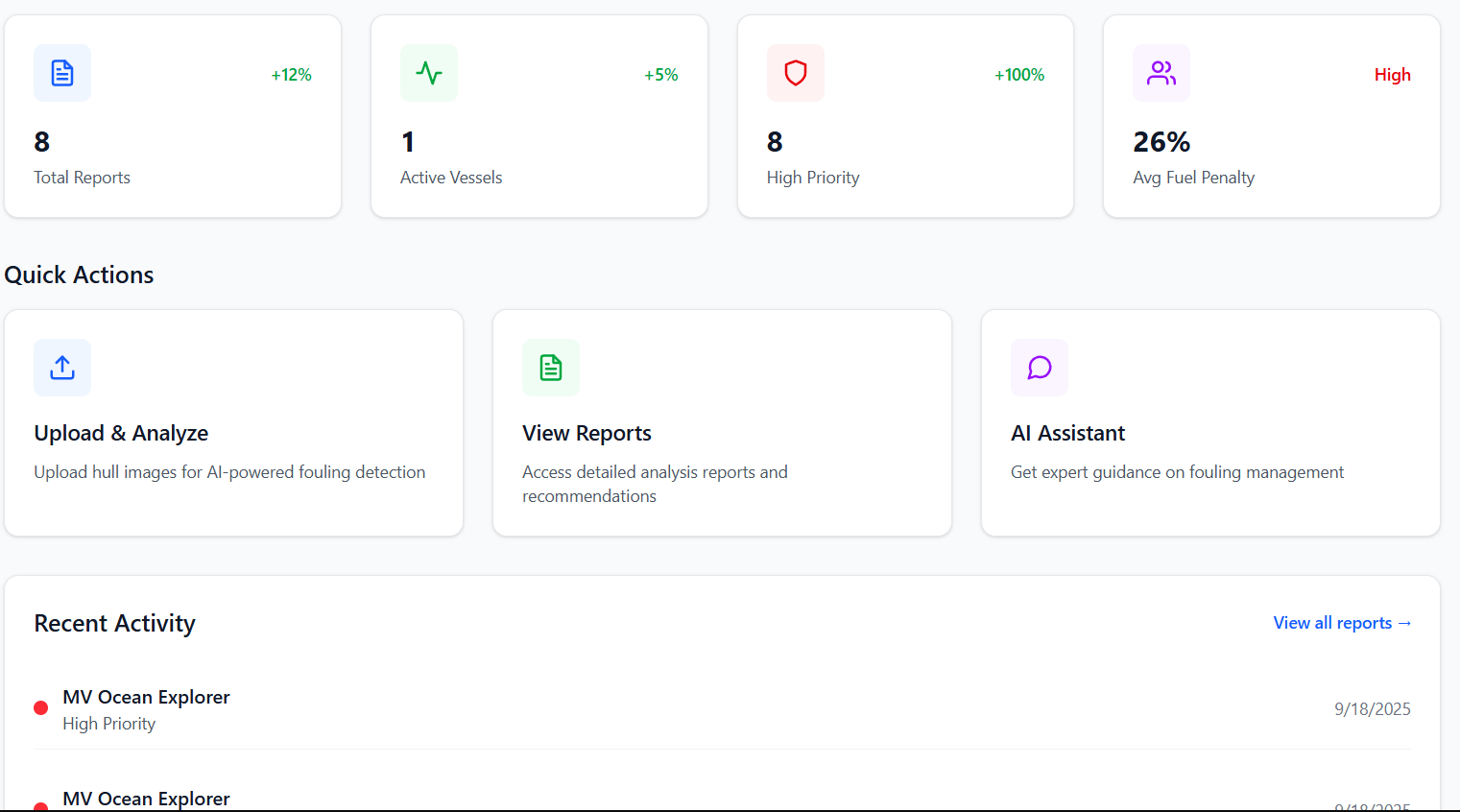Click the 9/18/2025 date on first activity

point(1373,709)
